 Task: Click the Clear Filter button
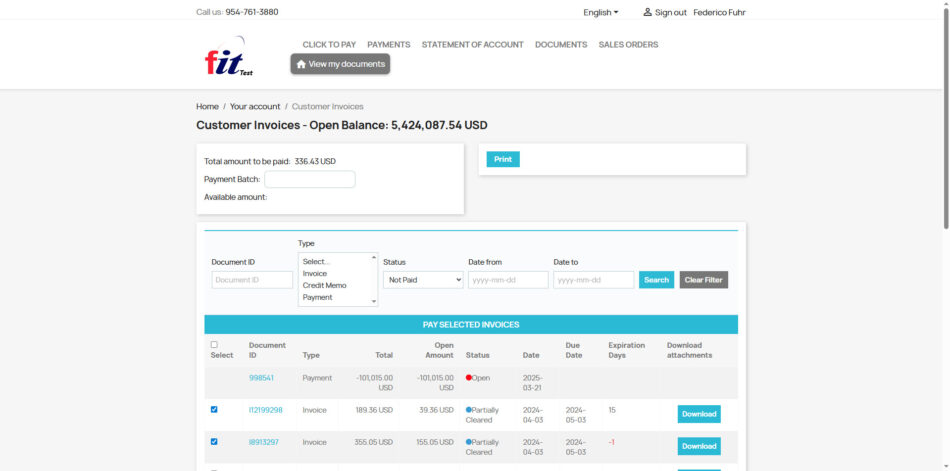point(704,280)
